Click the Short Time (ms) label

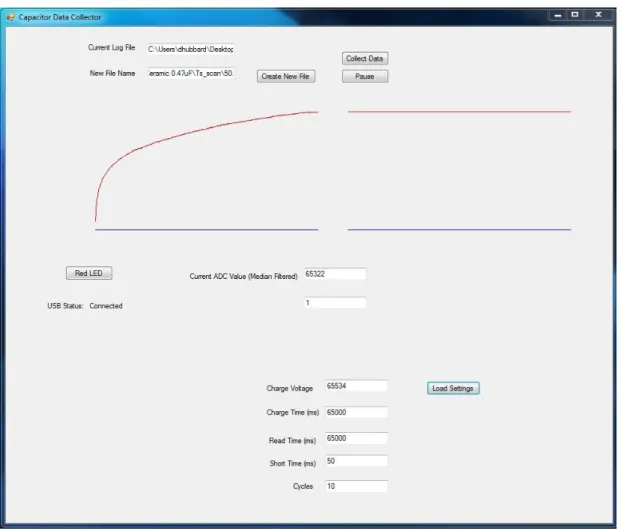point(293,463)
